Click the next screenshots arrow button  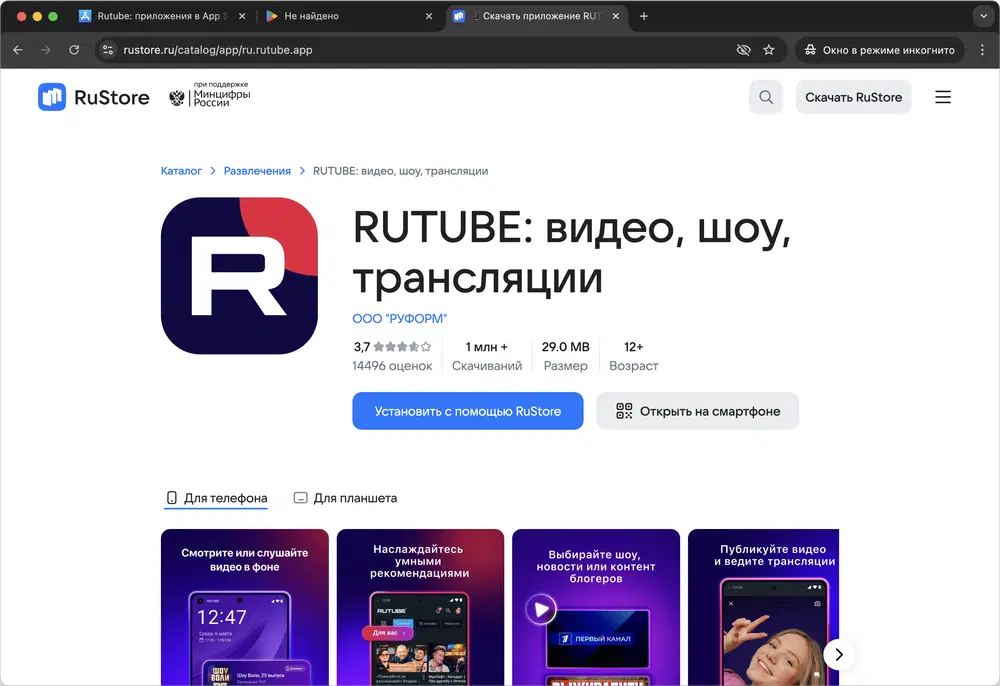tap(839, 654)
